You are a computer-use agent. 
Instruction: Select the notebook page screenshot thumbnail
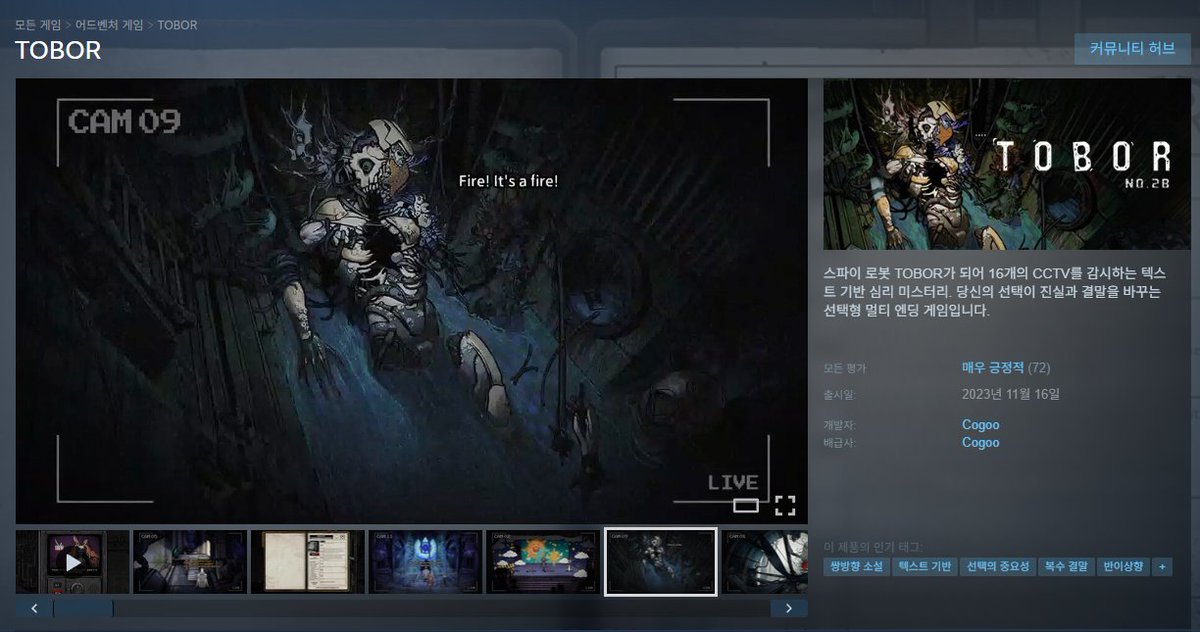click(307, 562)
